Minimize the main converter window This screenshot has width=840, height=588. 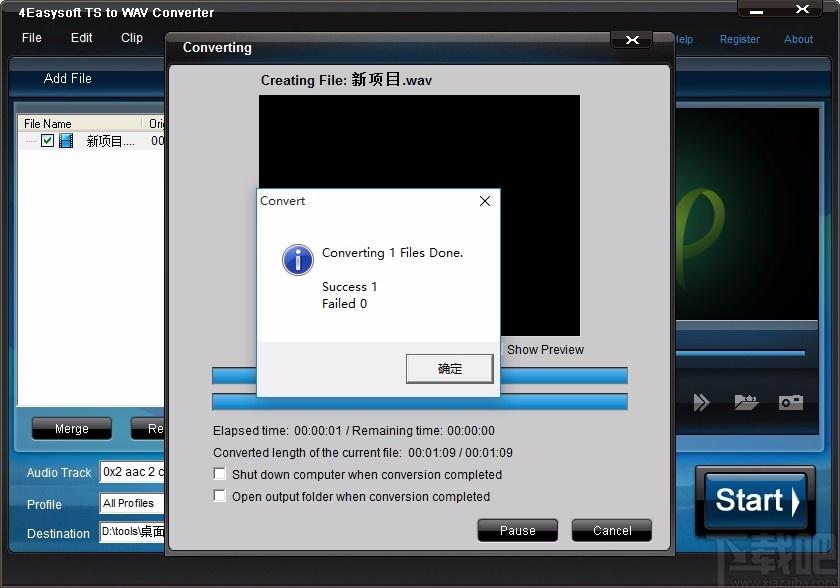756,11
